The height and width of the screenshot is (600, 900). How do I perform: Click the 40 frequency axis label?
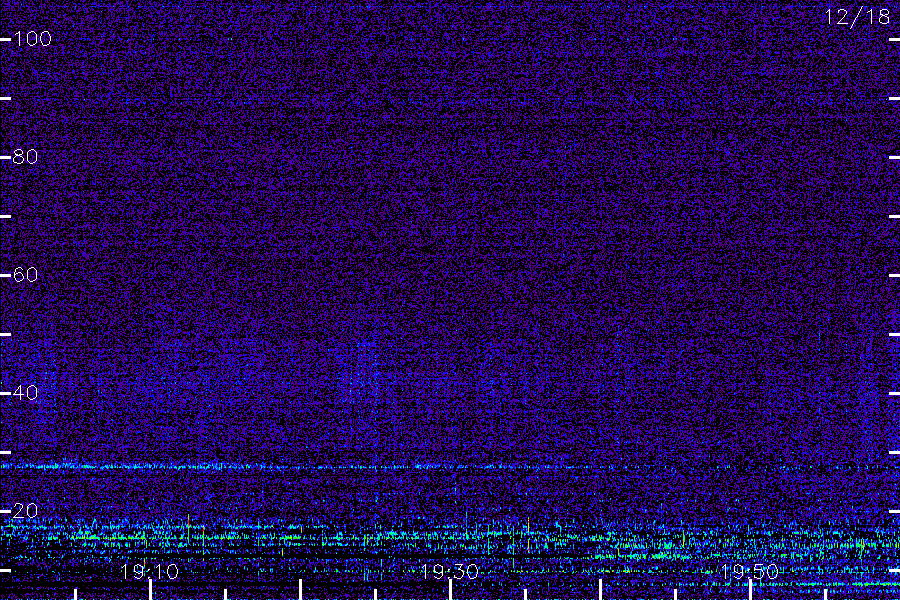click(25, 393)
